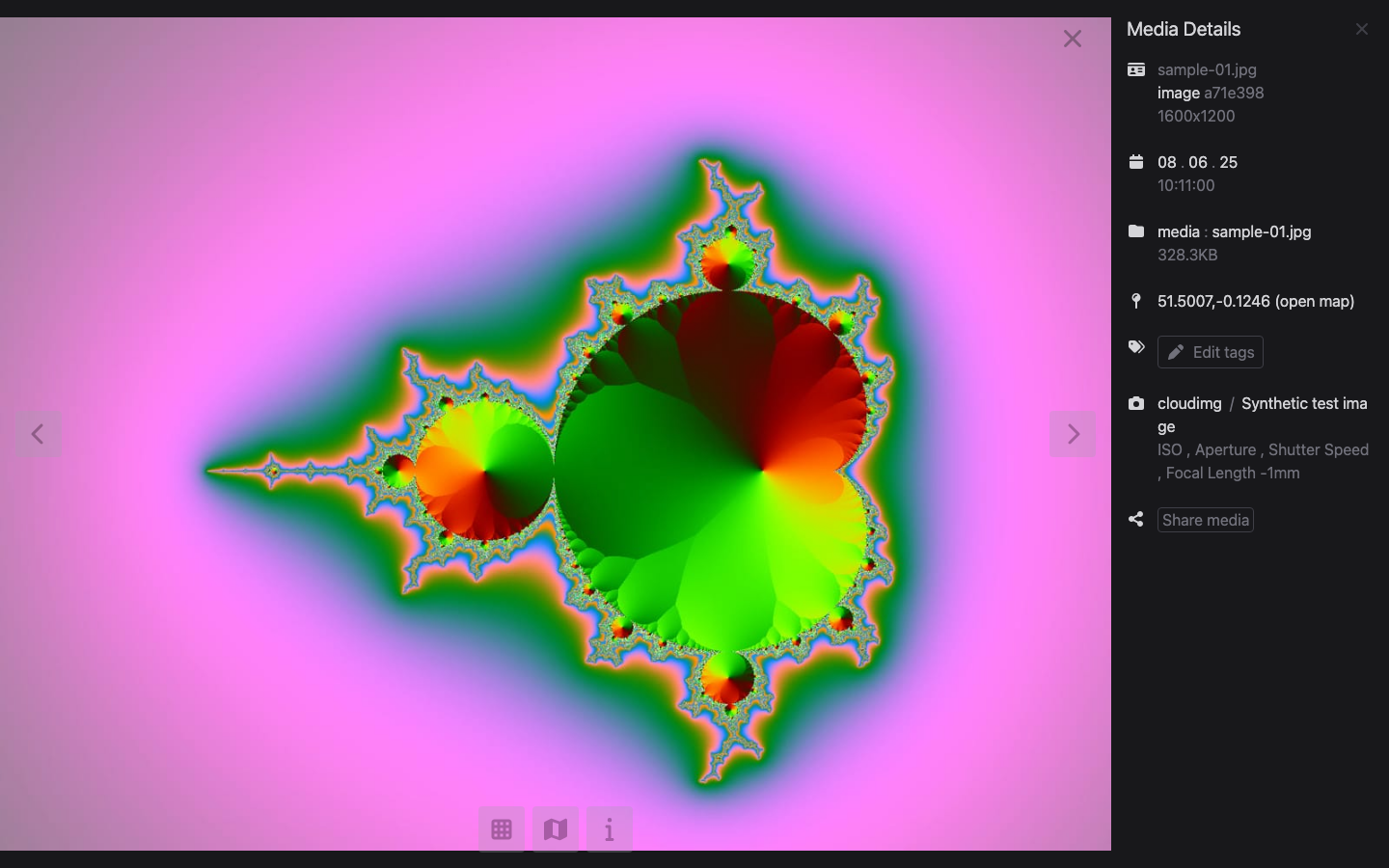1389x868 pixels.
Task: Click the 'a71e398' hash text
Action: (1234, 93)
